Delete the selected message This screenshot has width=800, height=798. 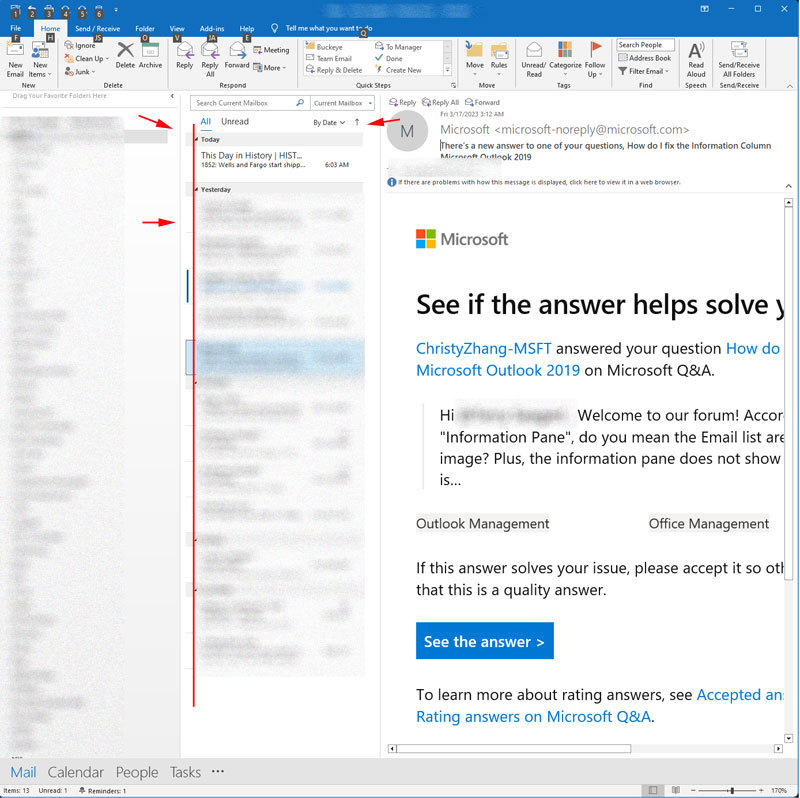125,55
